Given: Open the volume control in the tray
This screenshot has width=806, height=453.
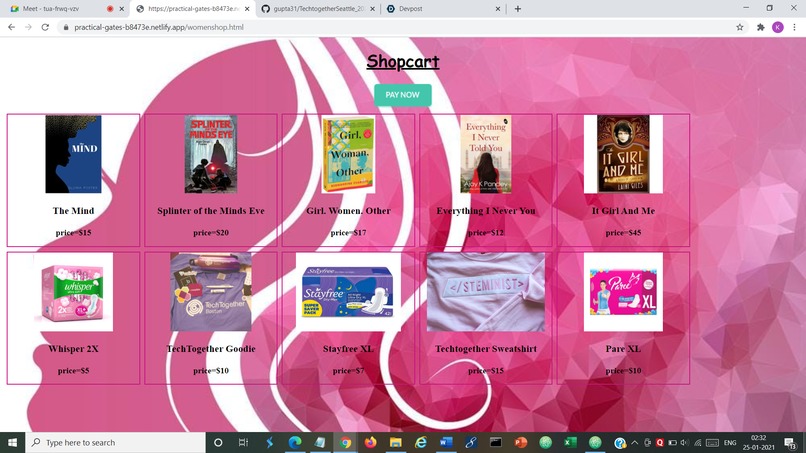Looking at the screenshot, I should (684, 442).
